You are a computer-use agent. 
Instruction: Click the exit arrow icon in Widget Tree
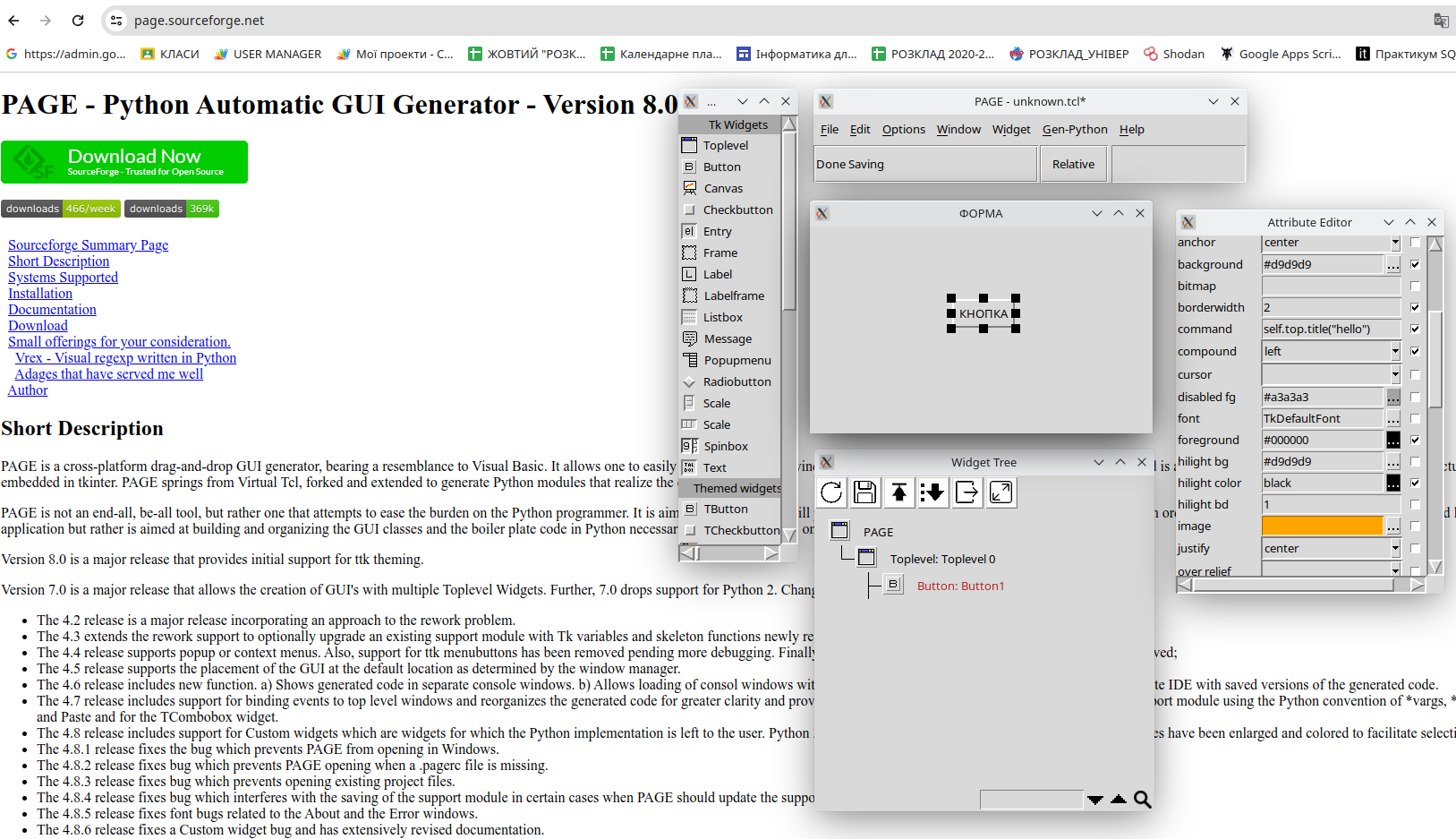[x=967, y=492]
